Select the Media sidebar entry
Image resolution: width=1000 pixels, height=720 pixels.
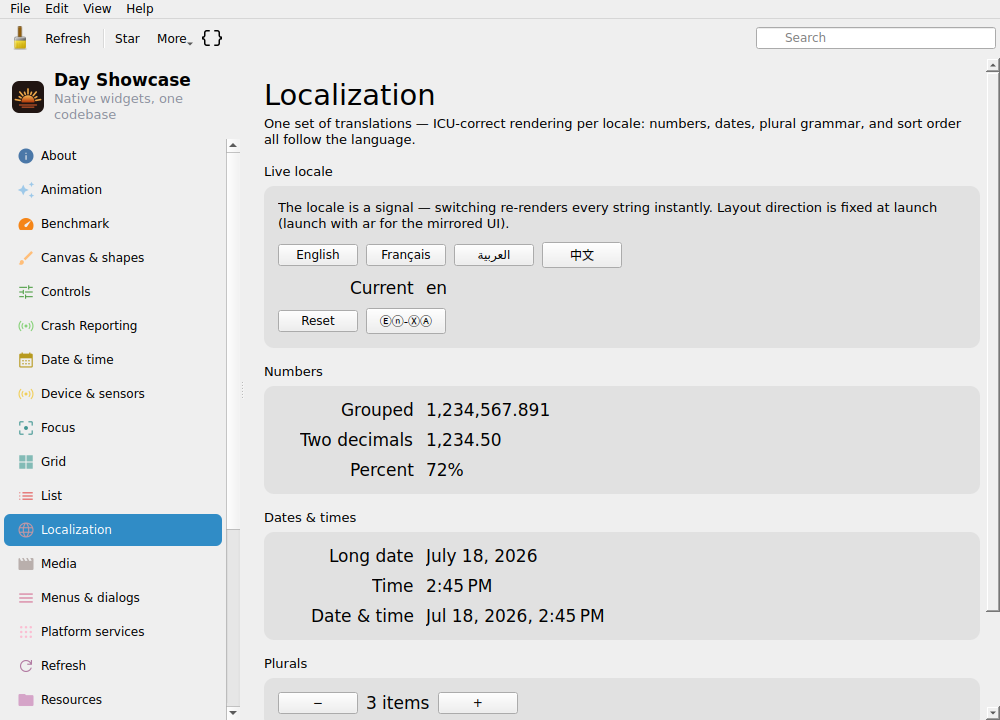(x=113, y=564)
